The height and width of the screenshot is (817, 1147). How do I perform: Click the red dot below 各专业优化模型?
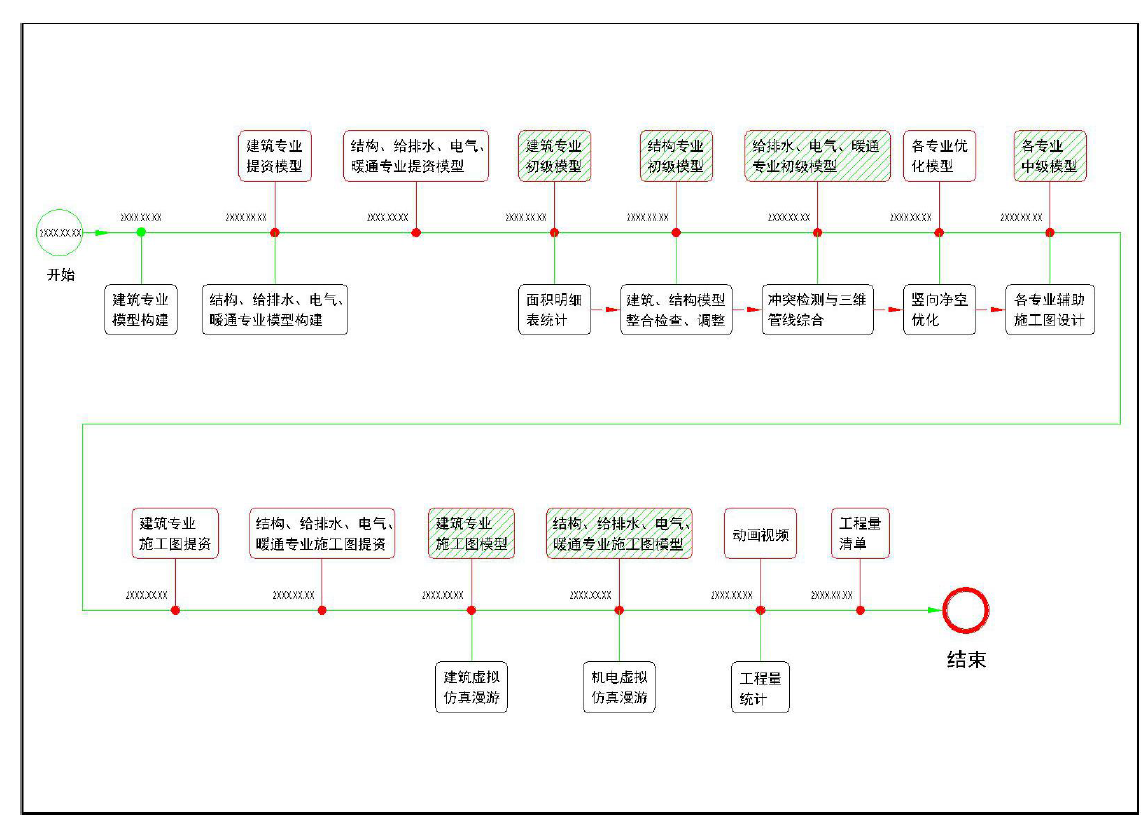point(939,233)
